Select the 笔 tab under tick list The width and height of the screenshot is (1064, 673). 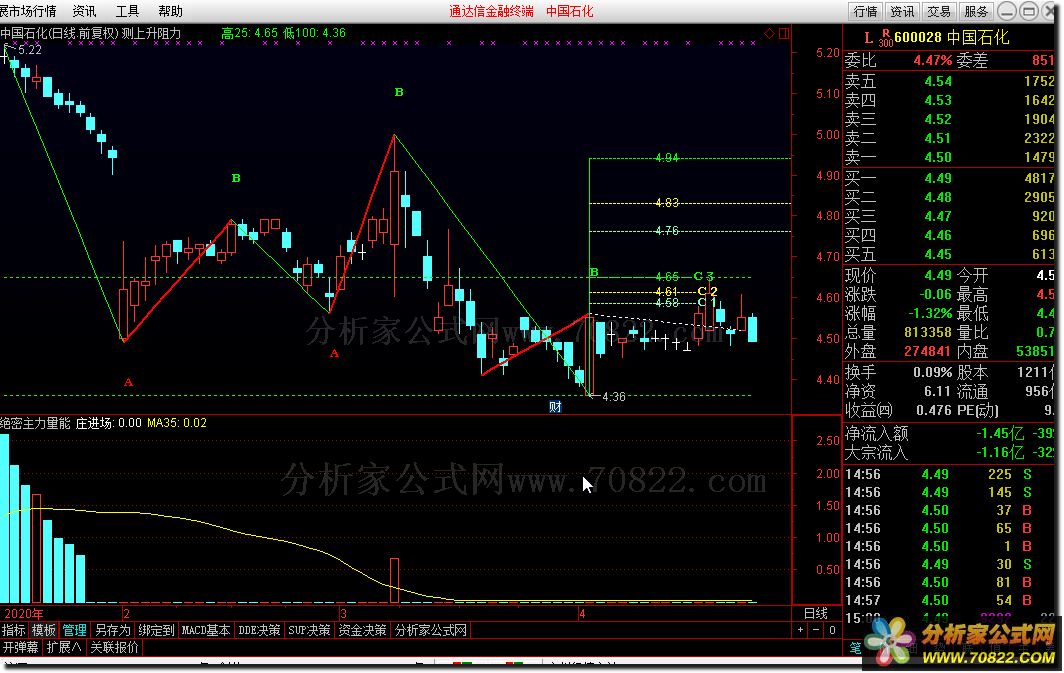point(855,648)
